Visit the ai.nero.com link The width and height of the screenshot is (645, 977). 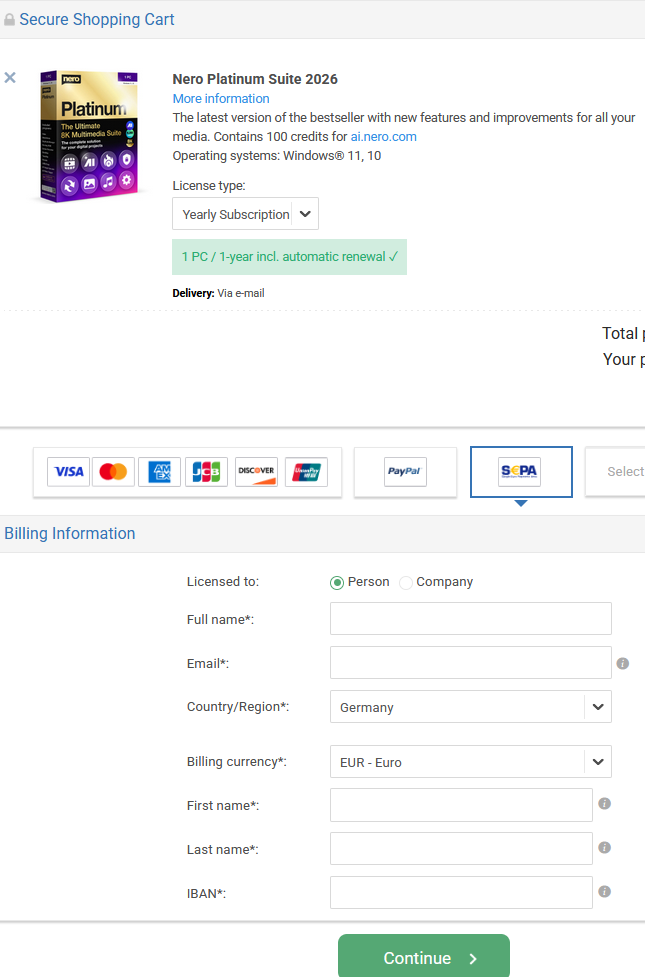click(383, 136)
